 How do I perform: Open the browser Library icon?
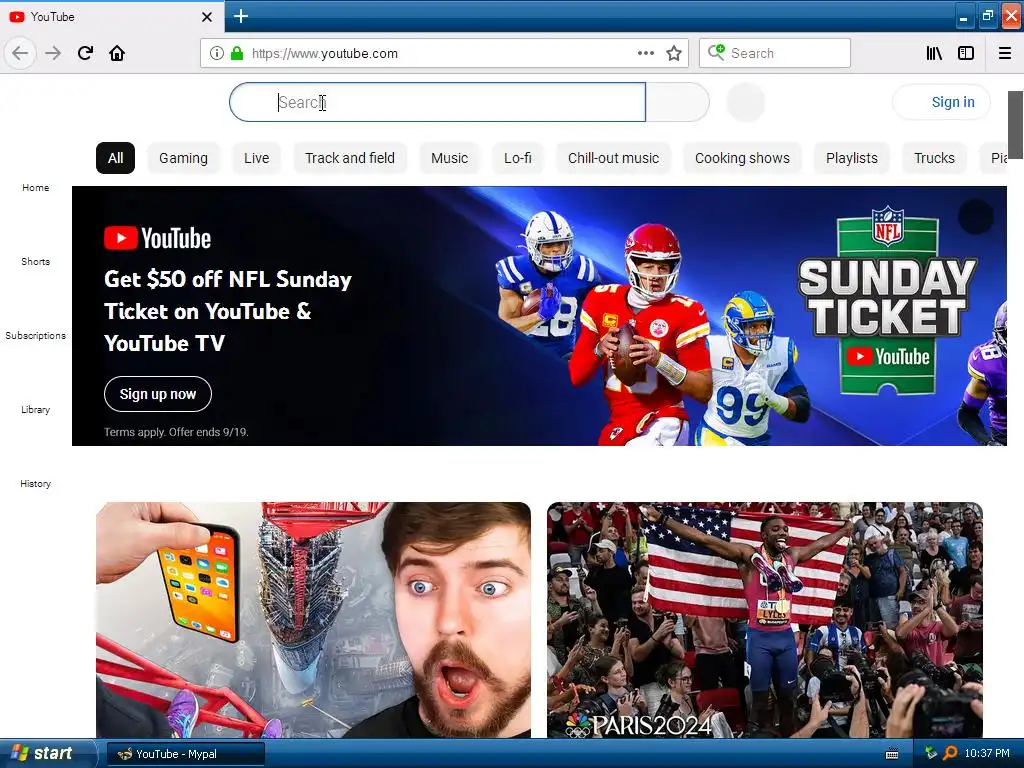(x=934, y=53)
